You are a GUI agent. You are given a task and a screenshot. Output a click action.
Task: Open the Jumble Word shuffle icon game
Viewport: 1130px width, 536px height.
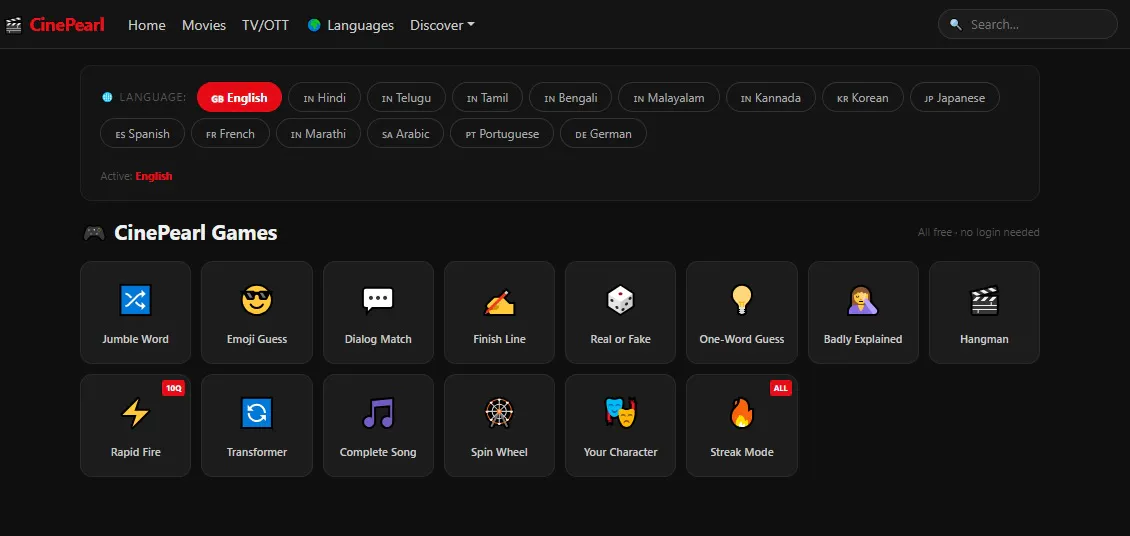point(135,300)
